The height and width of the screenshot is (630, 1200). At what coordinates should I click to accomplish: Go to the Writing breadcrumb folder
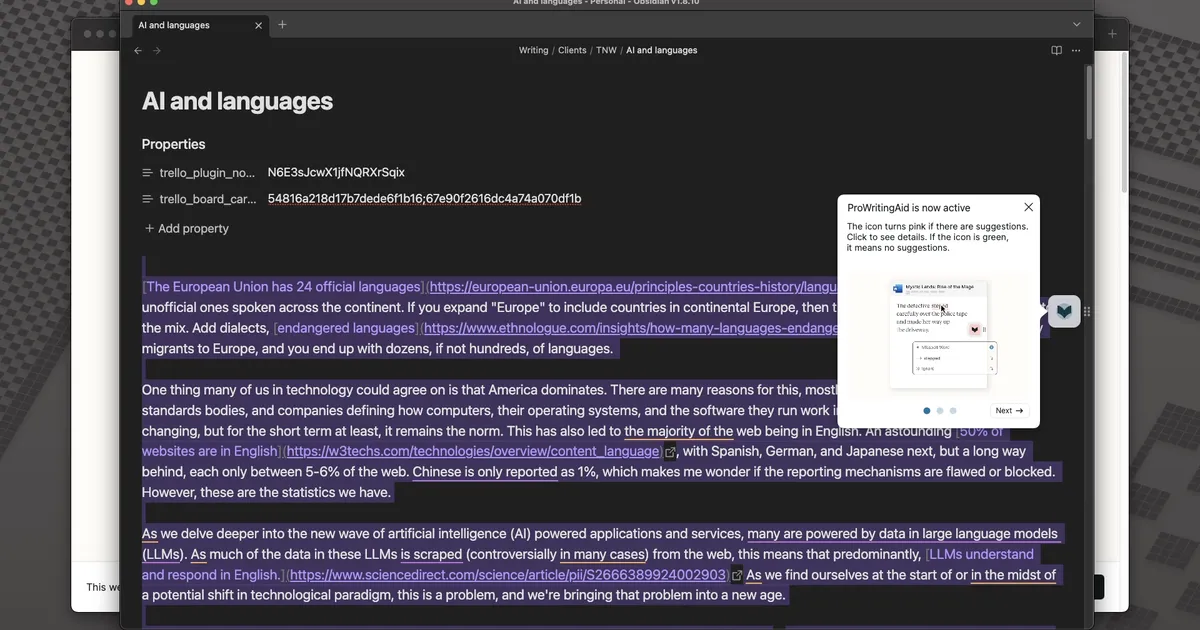click(x=533, y=50)
